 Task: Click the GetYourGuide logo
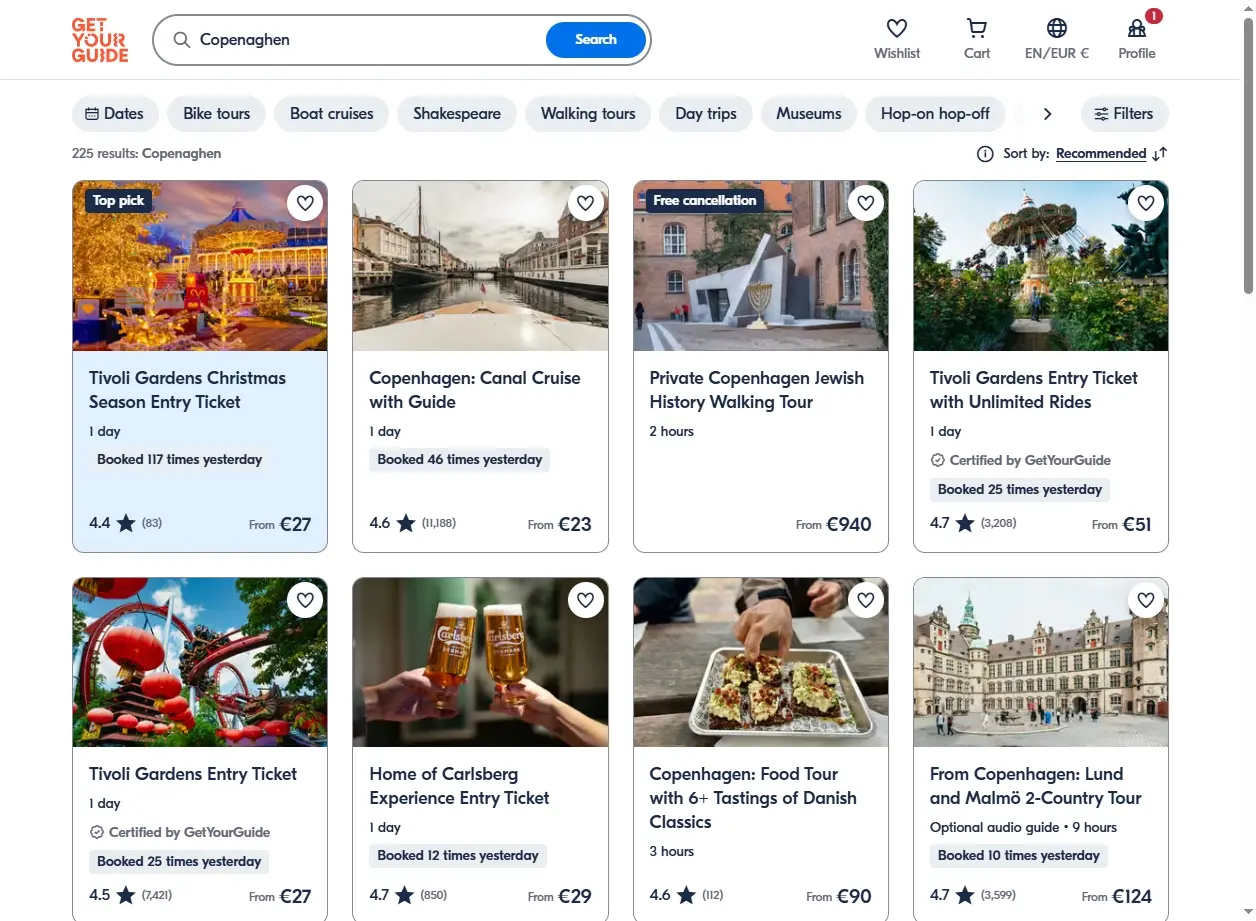click(x=100, y=40)
